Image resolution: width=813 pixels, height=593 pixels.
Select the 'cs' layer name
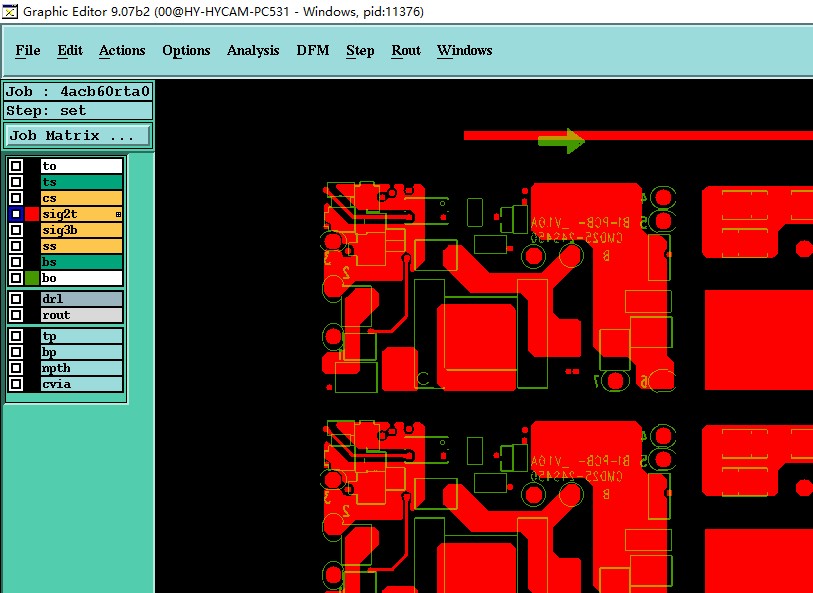[81, 198]
